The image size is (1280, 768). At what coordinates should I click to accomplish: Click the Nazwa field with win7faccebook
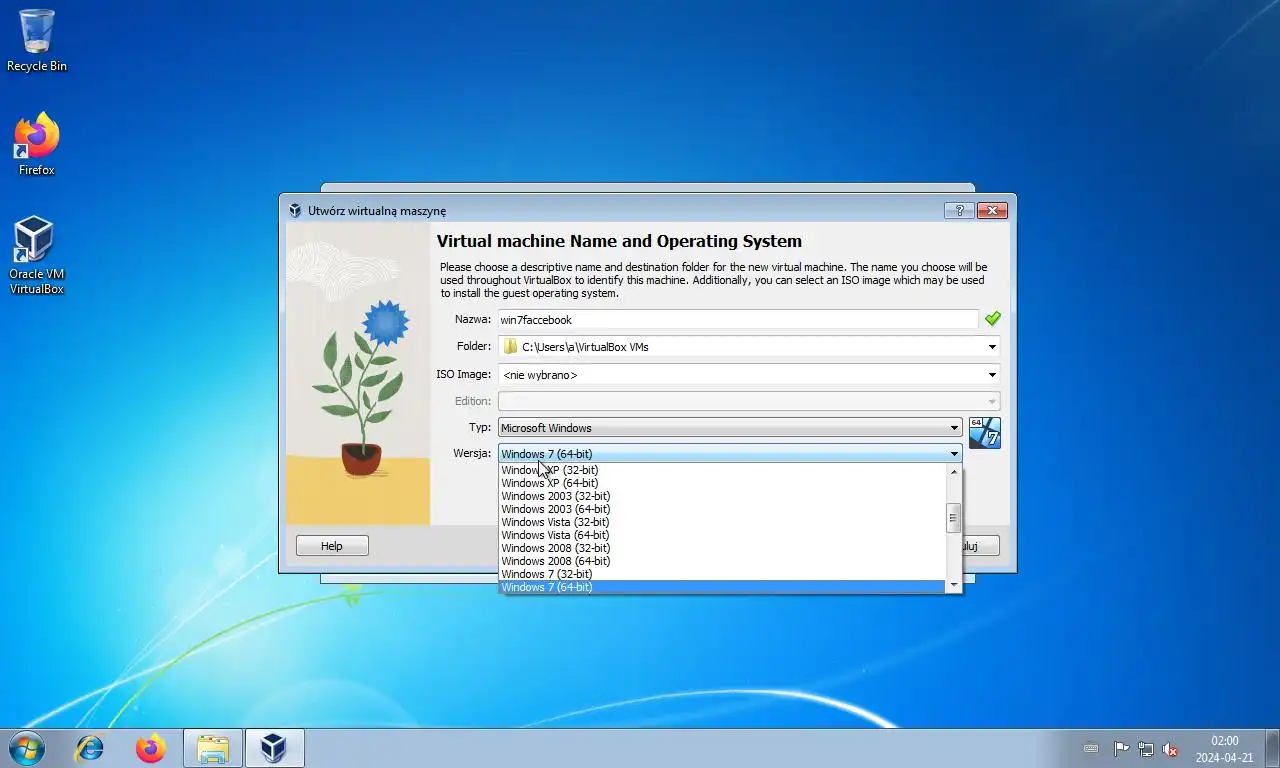tap(738, 320)
